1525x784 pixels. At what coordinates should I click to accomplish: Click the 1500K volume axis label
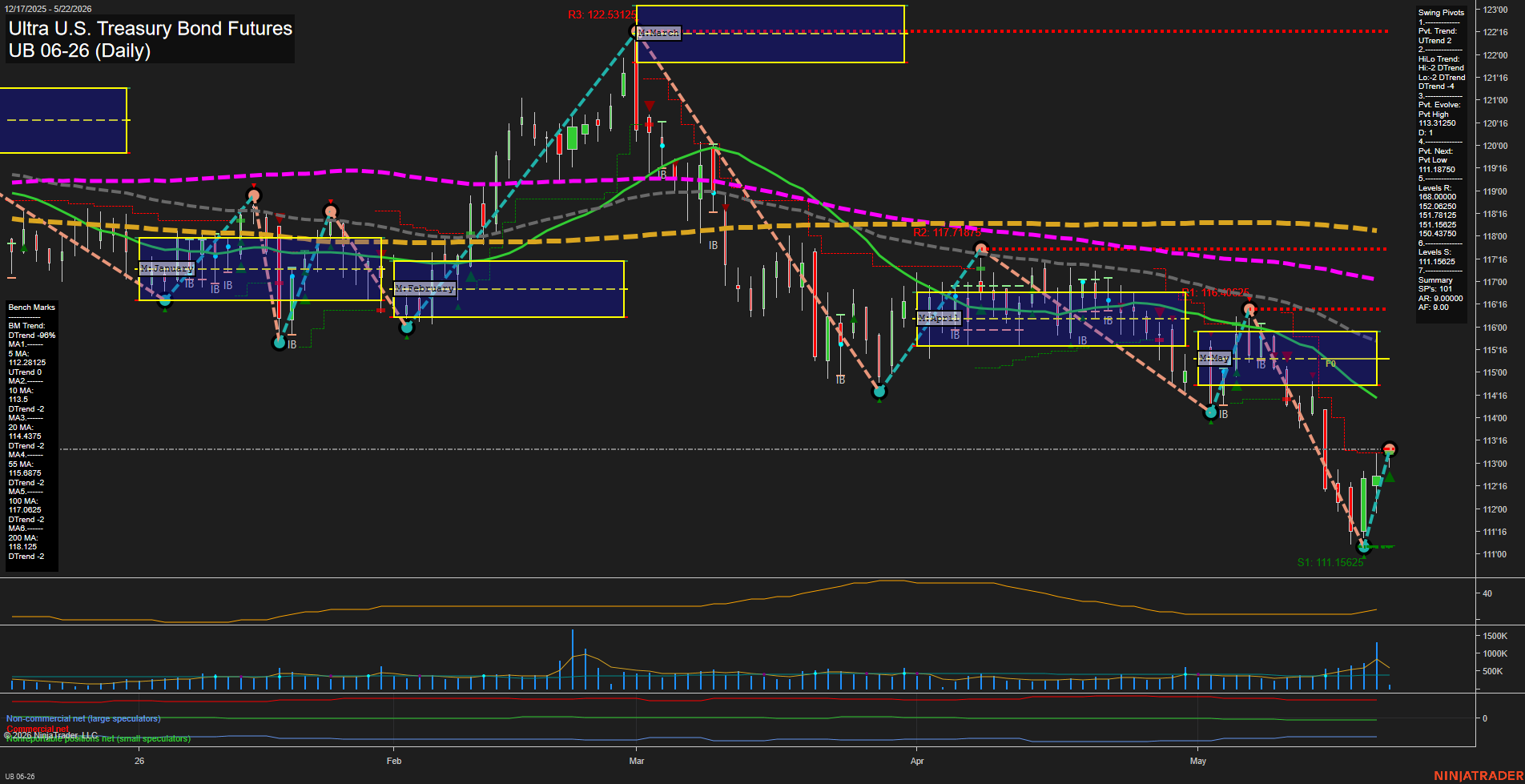coord(1495,636)
